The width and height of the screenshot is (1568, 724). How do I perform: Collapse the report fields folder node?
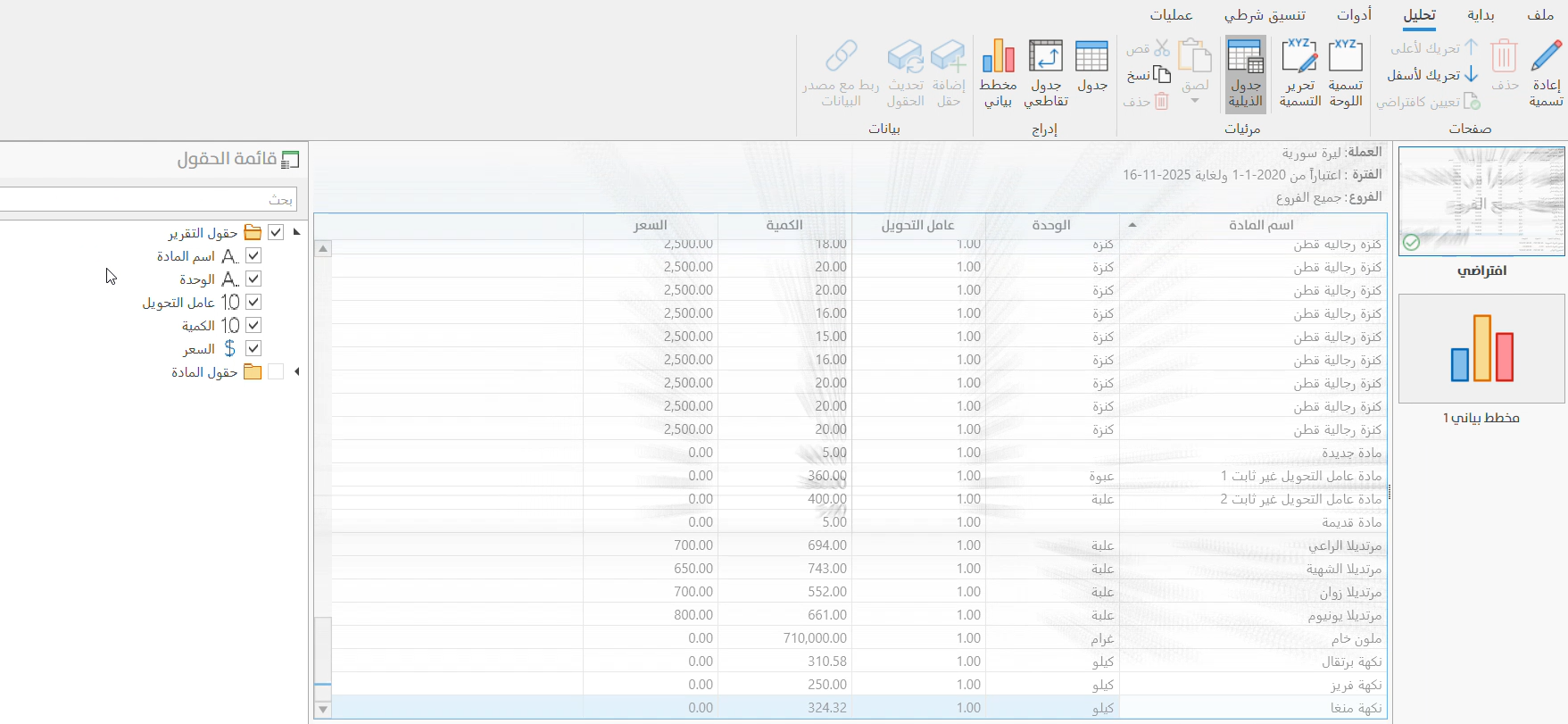pyautogui.click(x=296, y=233)
